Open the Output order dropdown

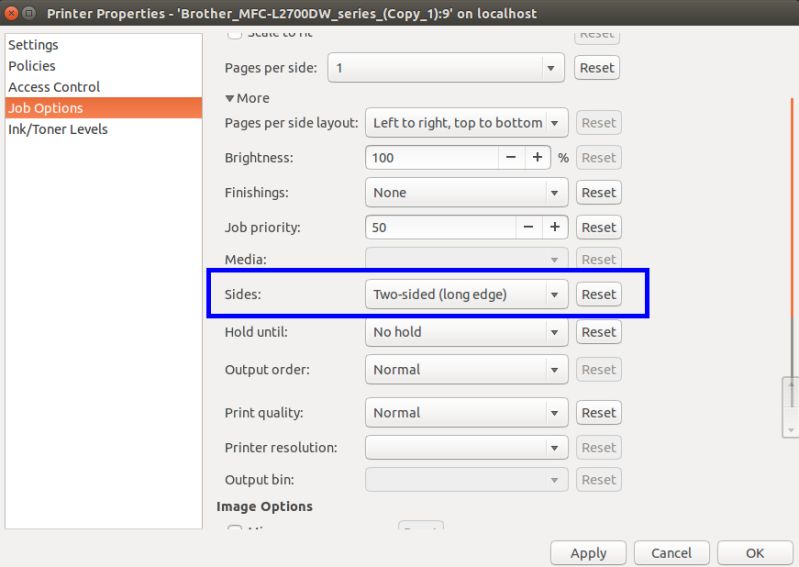pos(466,370)
